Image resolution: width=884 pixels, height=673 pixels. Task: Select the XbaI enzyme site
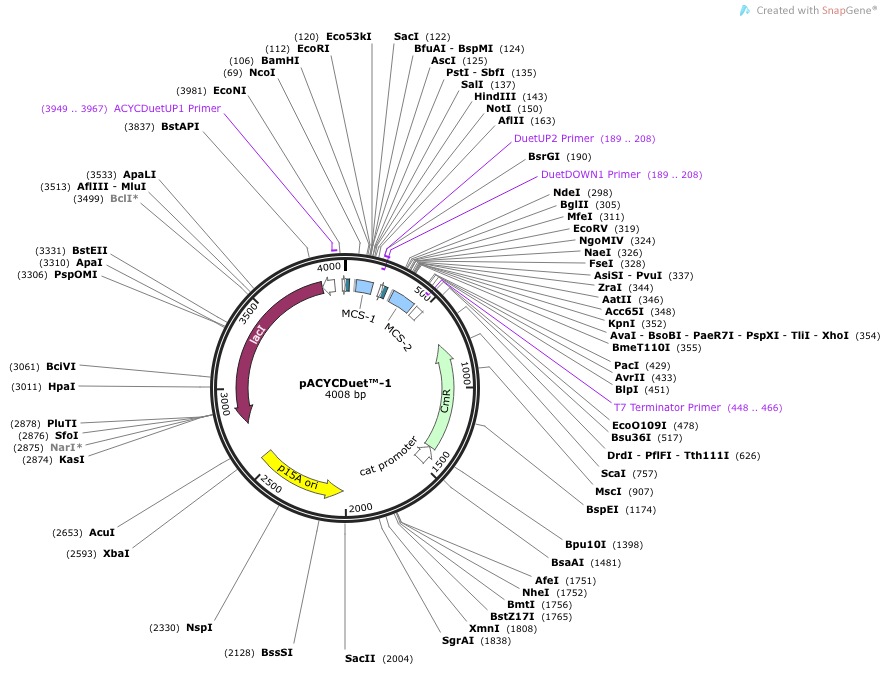pyautogui.click(x=116, y=553)
